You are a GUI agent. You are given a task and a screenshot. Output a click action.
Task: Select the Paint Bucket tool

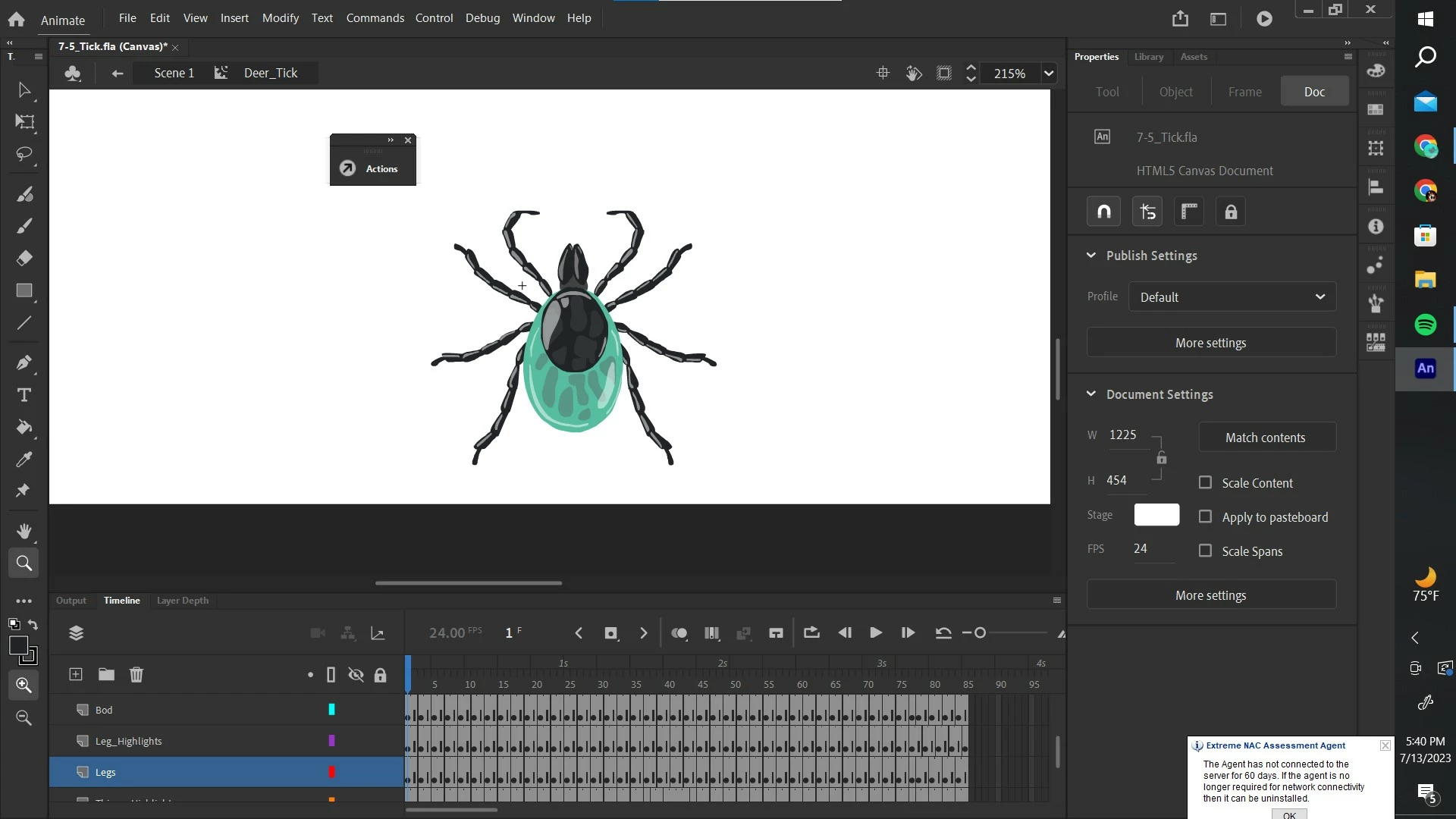click(x=24, y=427)
